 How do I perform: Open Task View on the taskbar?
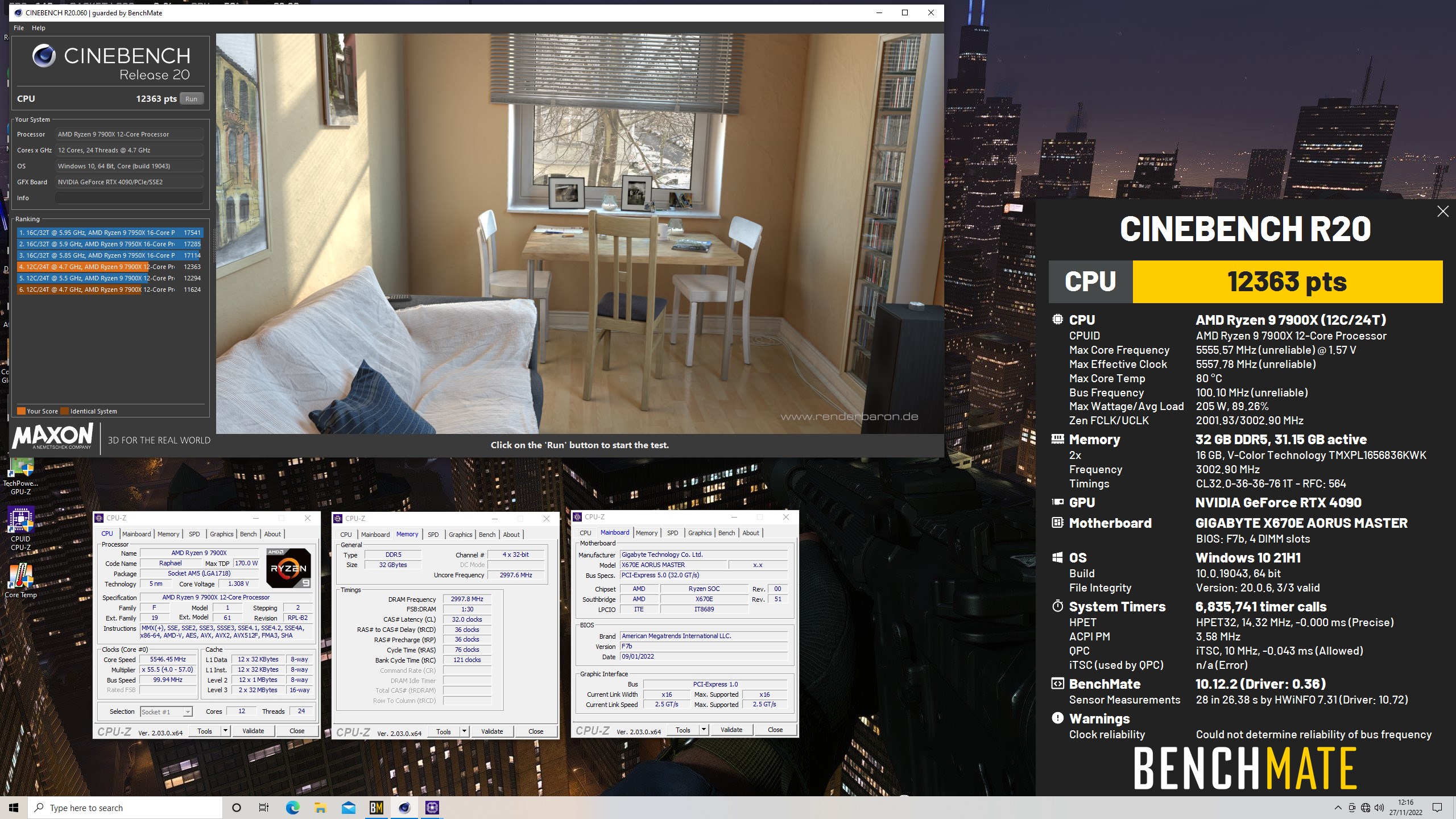point(264,808)
